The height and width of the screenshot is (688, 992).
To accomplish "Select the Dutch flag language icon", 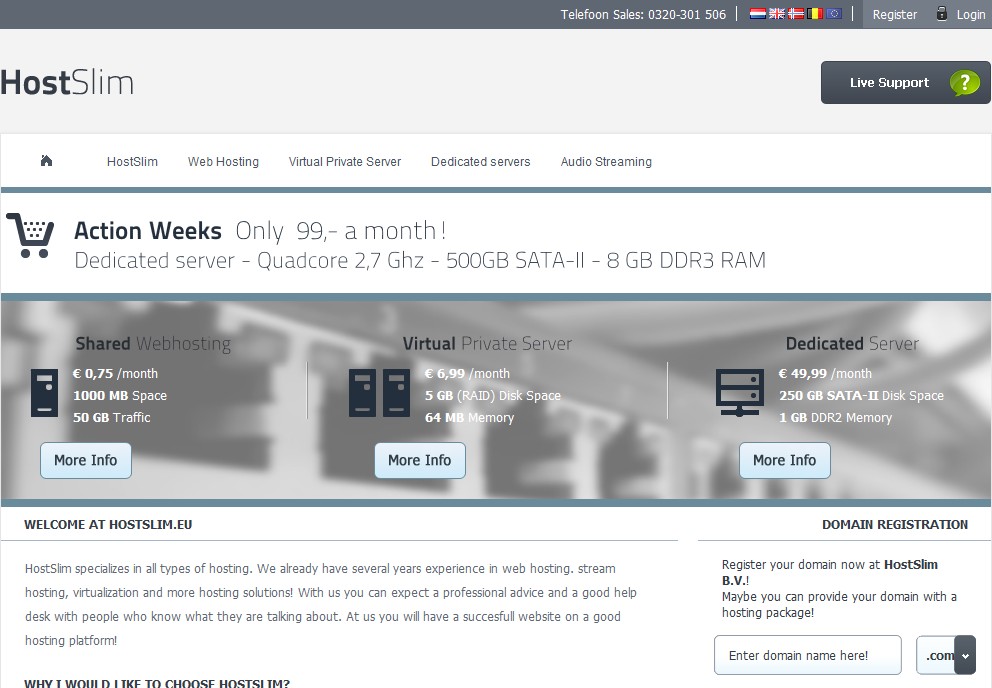I will 757,13.
